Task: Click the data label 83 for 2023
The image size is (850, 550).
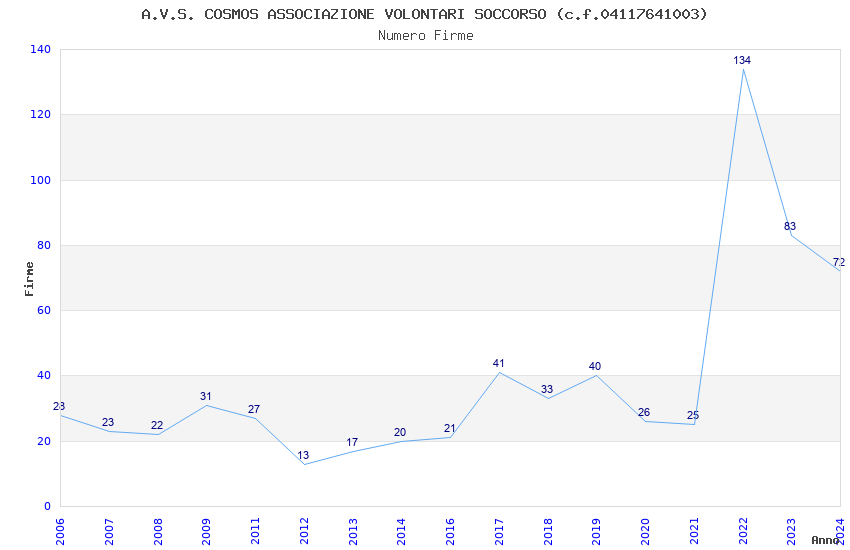Action: [790, 227]
